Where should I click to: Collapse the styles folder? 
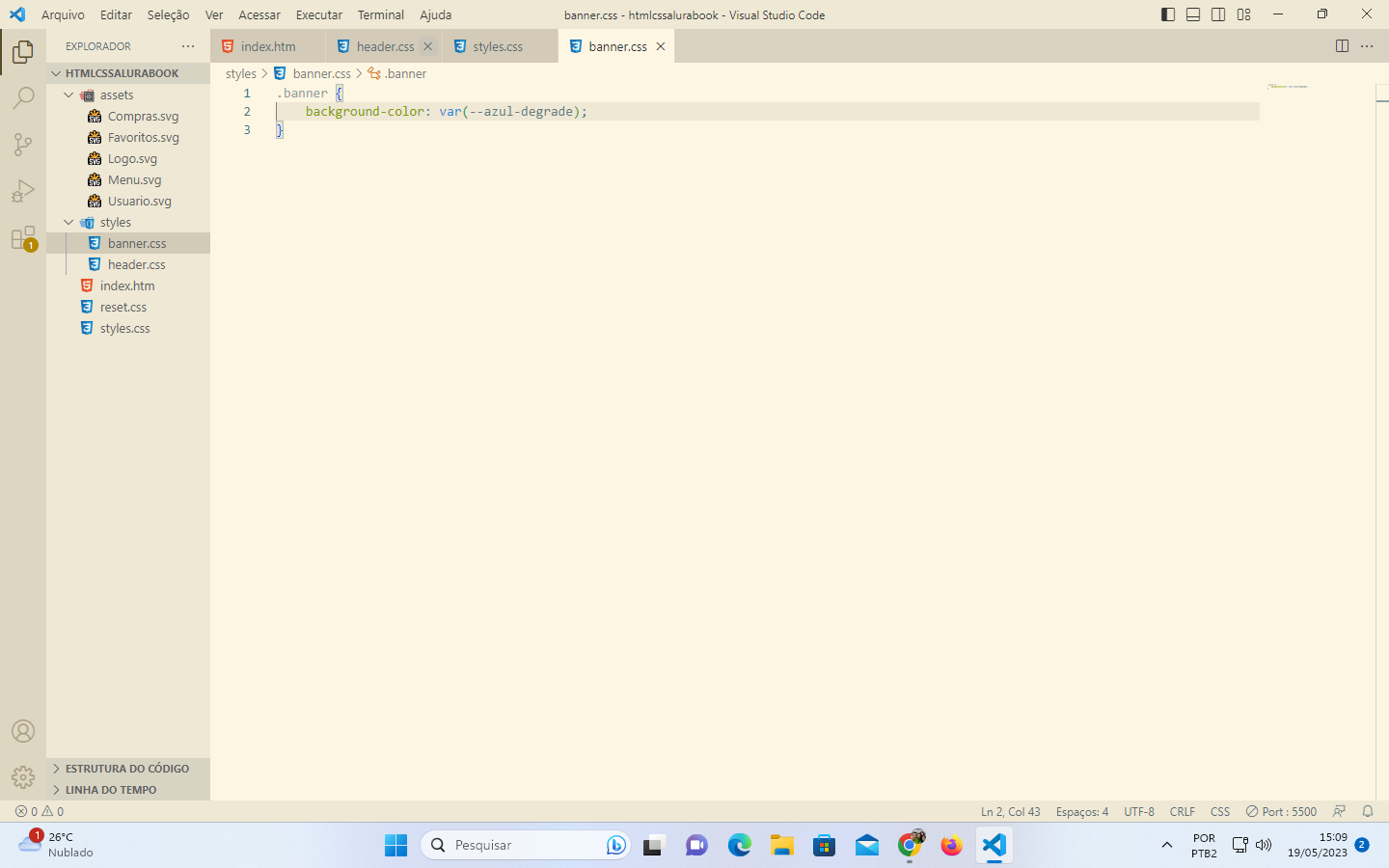pos(128,222)
